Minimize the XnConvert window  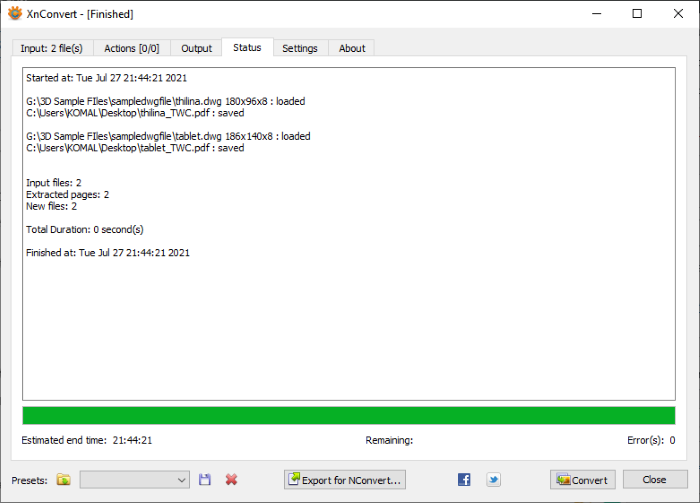tap(596, 14)
